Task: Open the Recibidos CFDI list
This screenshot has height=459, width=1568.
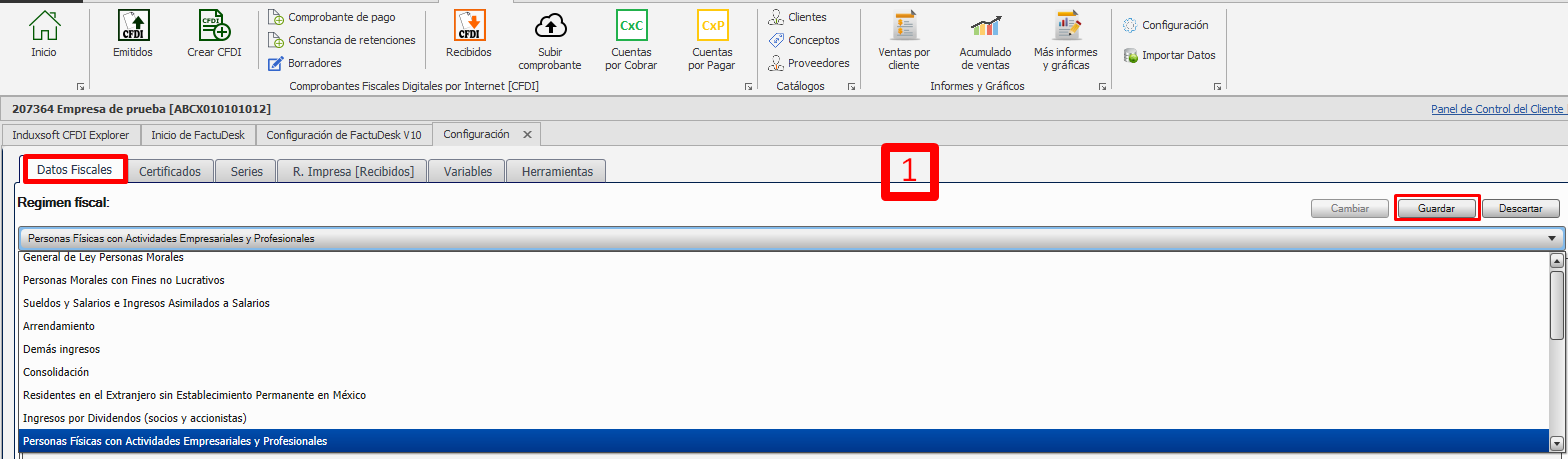Action: 468,34
